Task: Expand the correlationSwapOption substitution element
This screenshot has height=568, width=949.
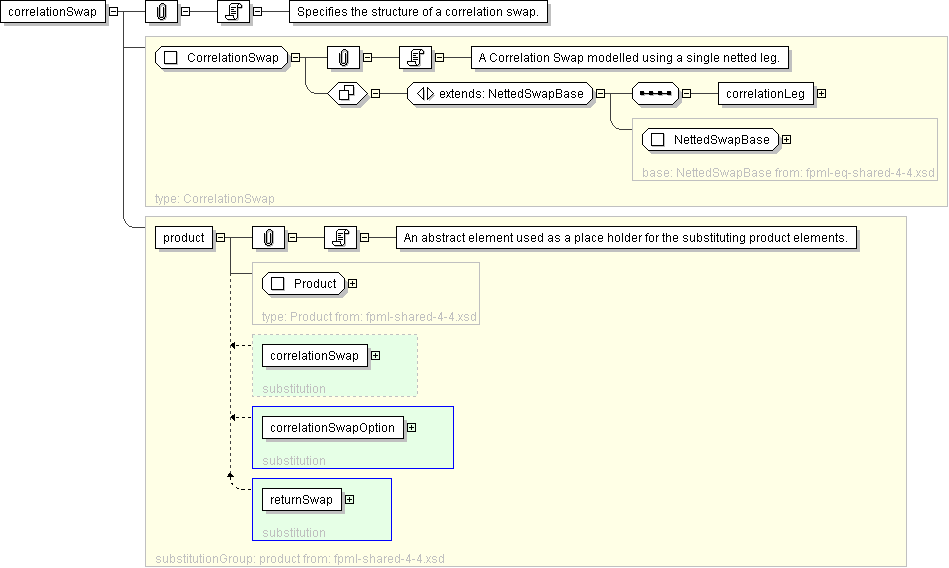Action: click(411, 428)
